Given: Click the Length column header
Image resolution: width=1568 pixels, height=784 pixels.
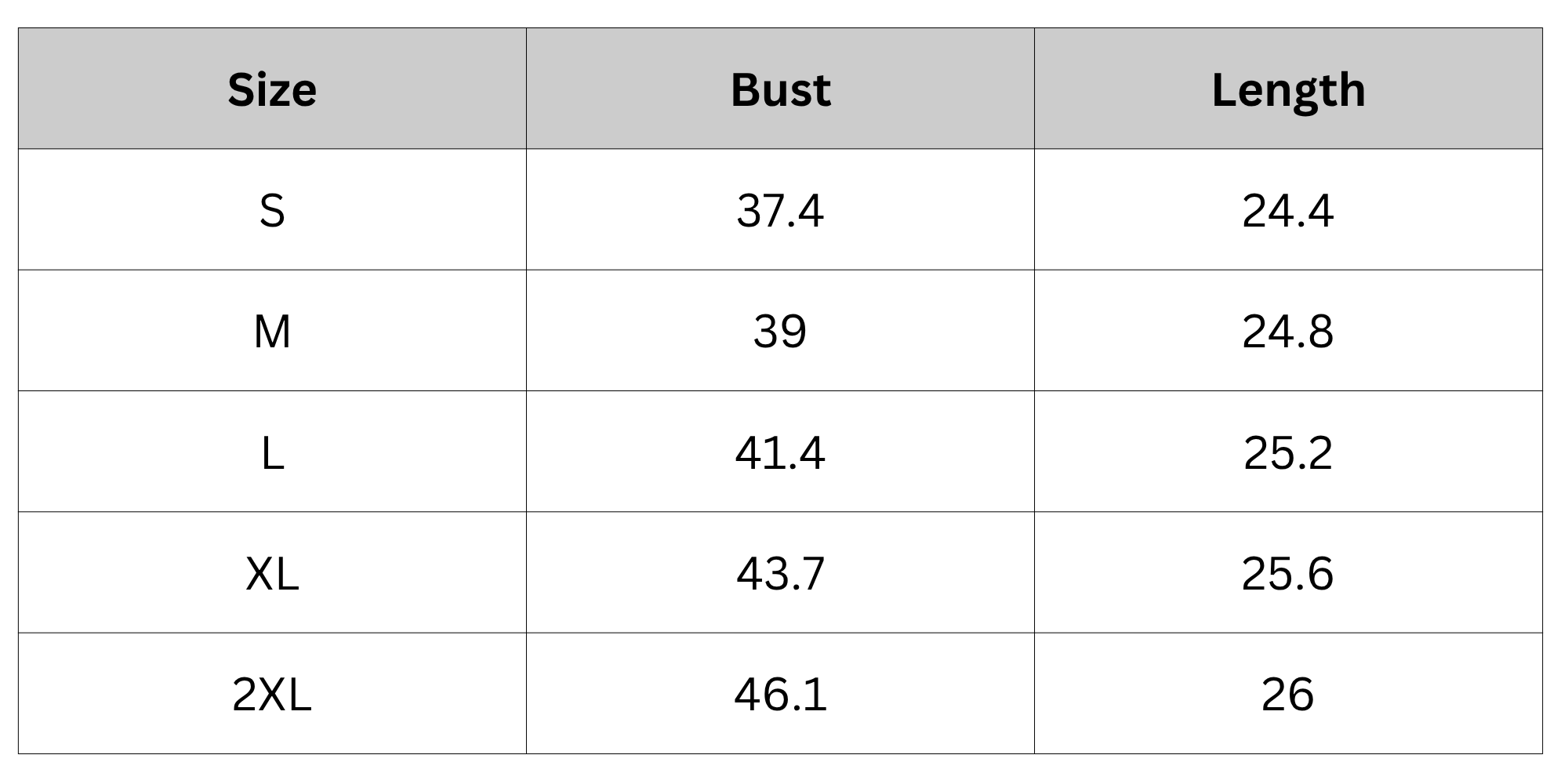Looking at the screenshot, I should tap(1288, 89).
